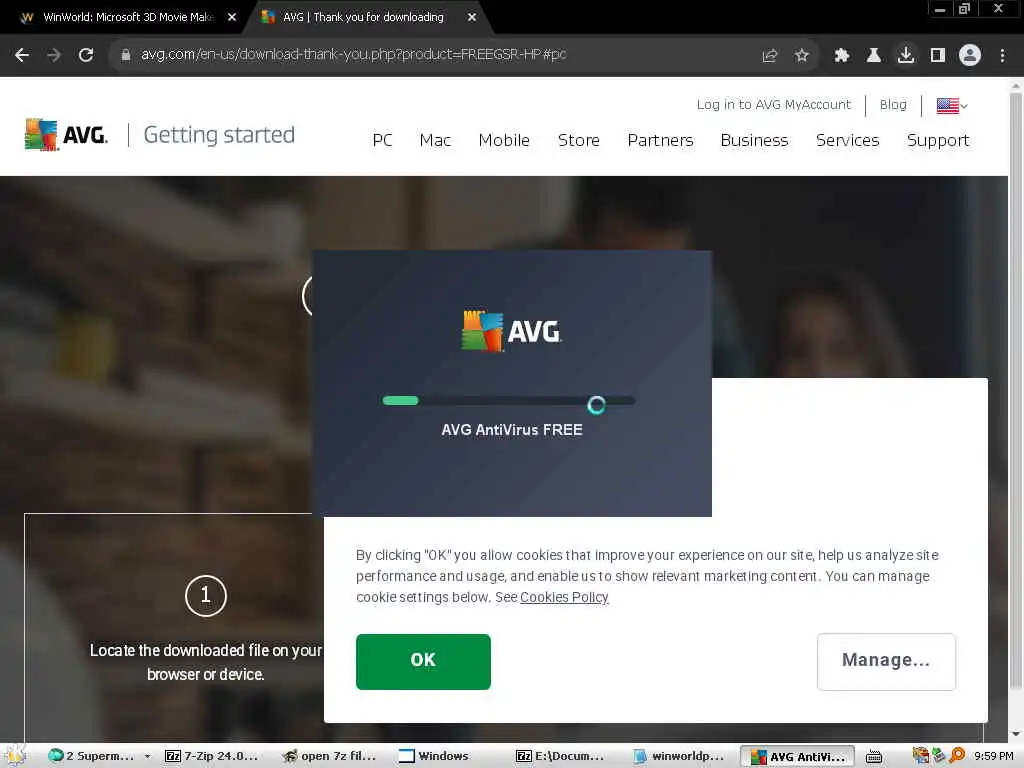Open the Cookies Policy link
Viewport: 1024px width, 768px height.
coord(564,597)
